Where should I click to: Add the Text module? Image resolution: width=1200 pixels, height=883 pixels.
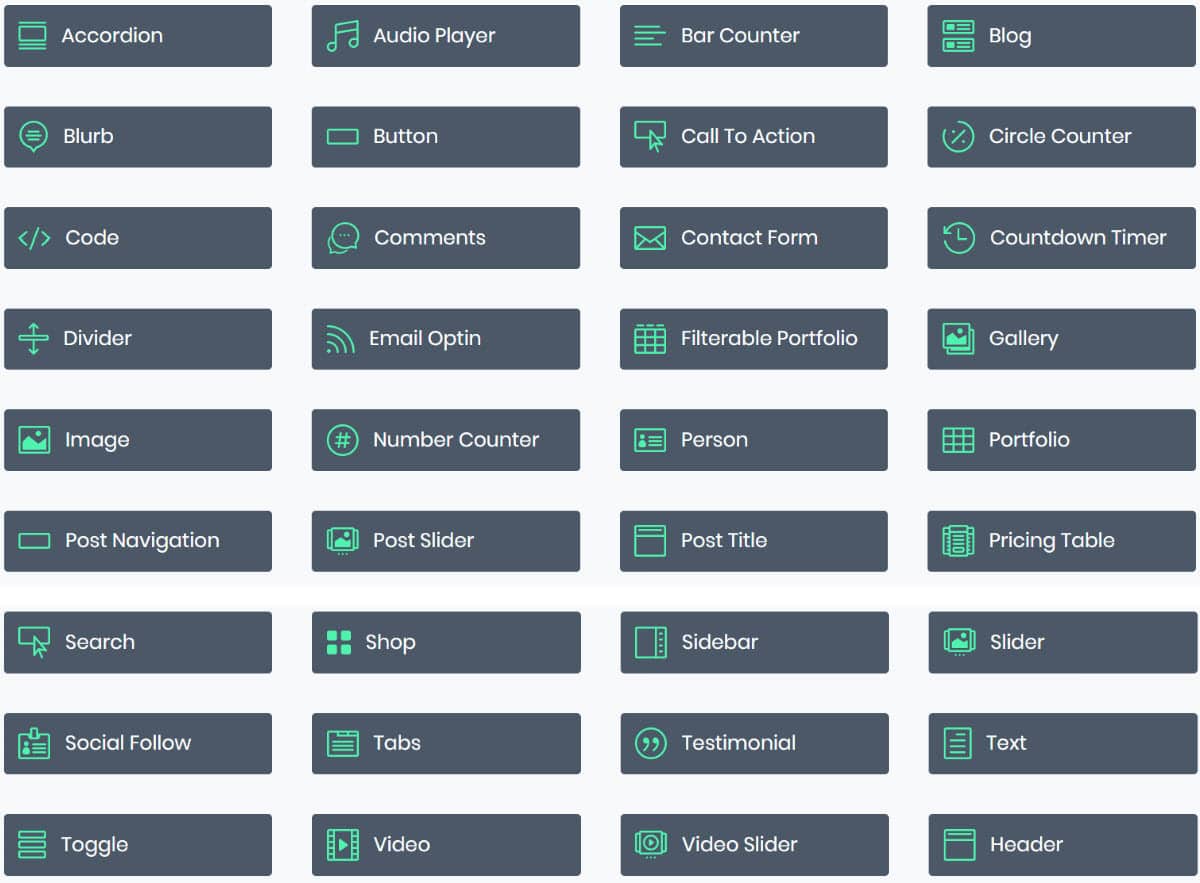[x=1063, y=744]
